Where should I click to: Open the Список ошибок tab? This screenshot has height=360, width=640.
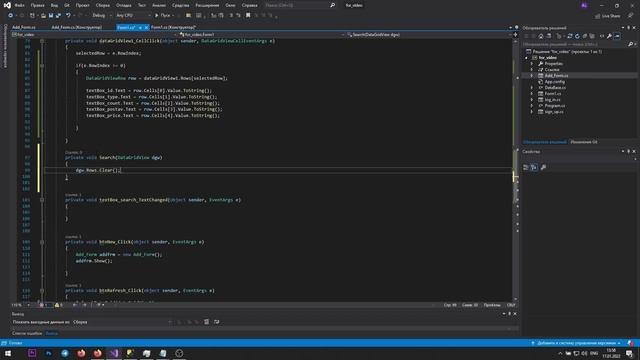pos(27,333)
